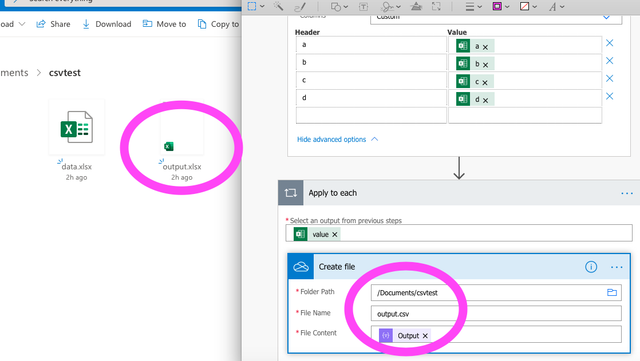Click the Apply to each header
Viewport: 640px width, 361px height.
pos(459,193)
